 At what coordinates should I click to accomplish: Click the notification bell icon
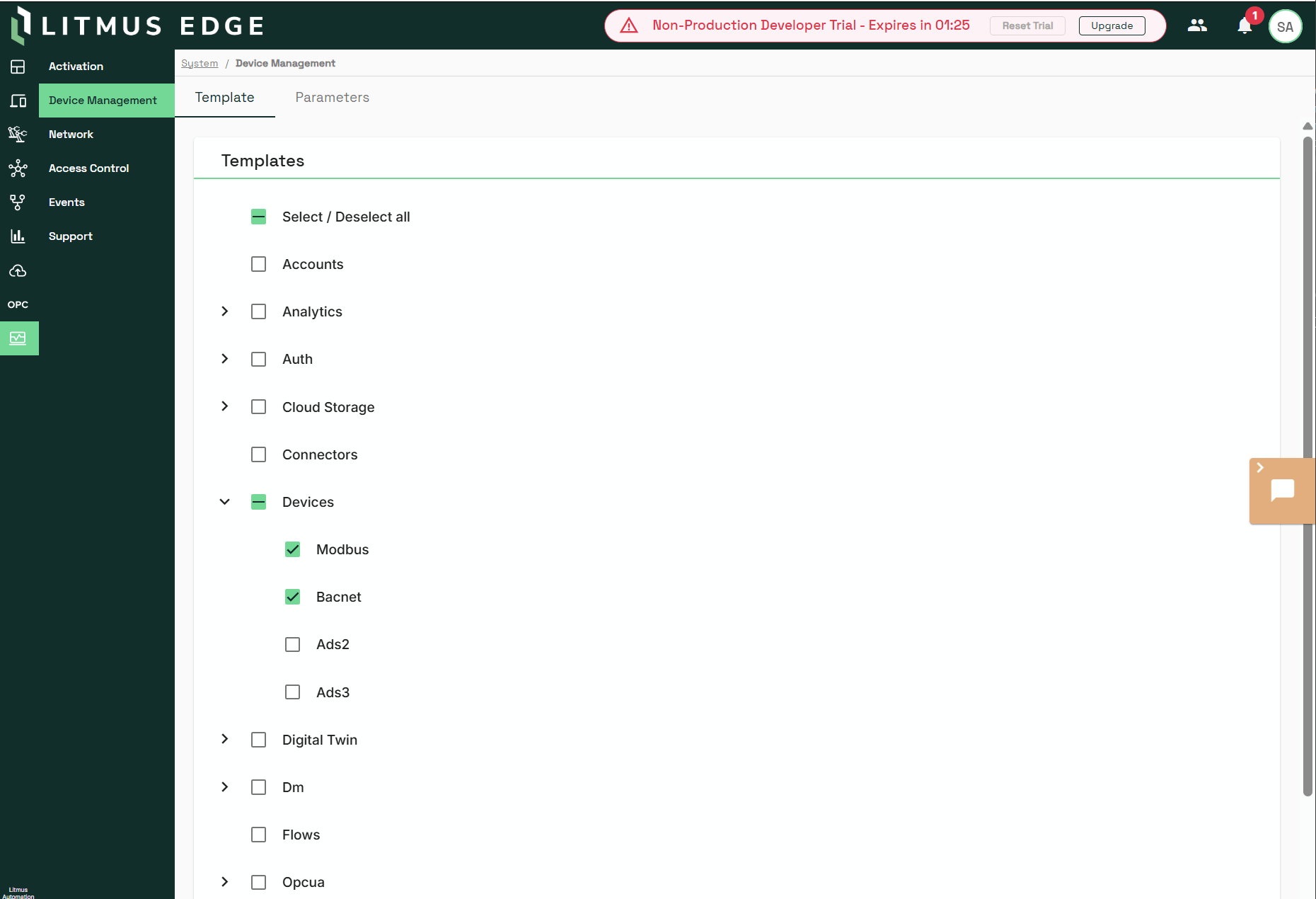[x=1244, y=26]
